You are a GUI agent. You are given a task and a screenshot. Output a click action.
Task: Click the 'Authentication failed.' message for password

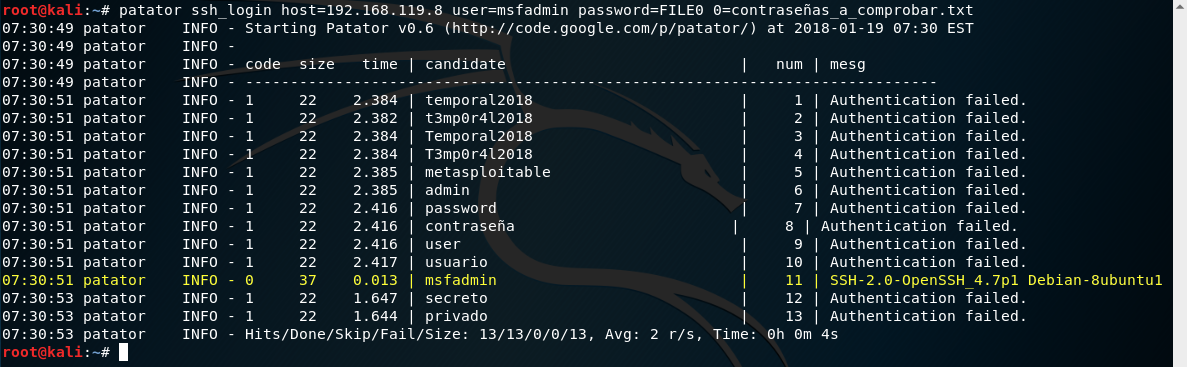pyautogui.click(x=928, y=208)
